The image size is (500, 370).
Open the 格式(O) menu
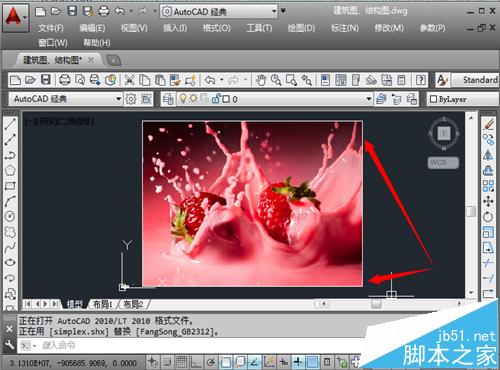point(216,28)
